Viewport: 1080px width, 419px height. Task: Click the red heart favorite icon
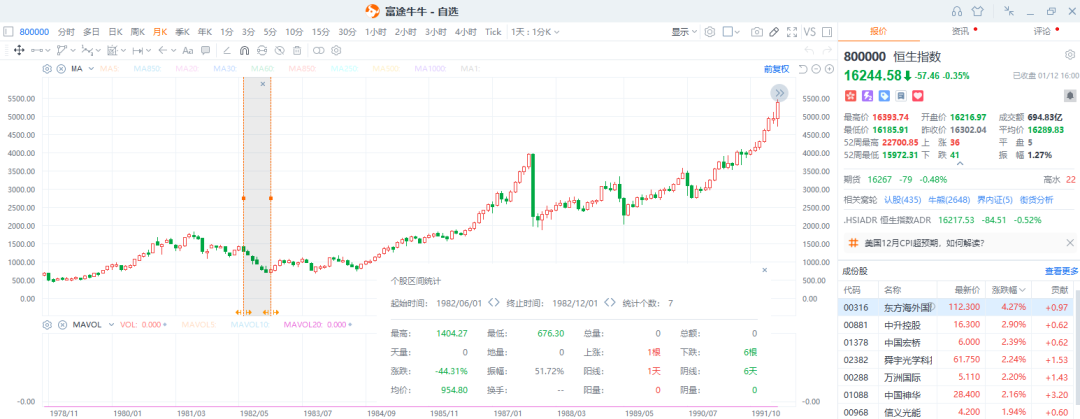(917, 96)
